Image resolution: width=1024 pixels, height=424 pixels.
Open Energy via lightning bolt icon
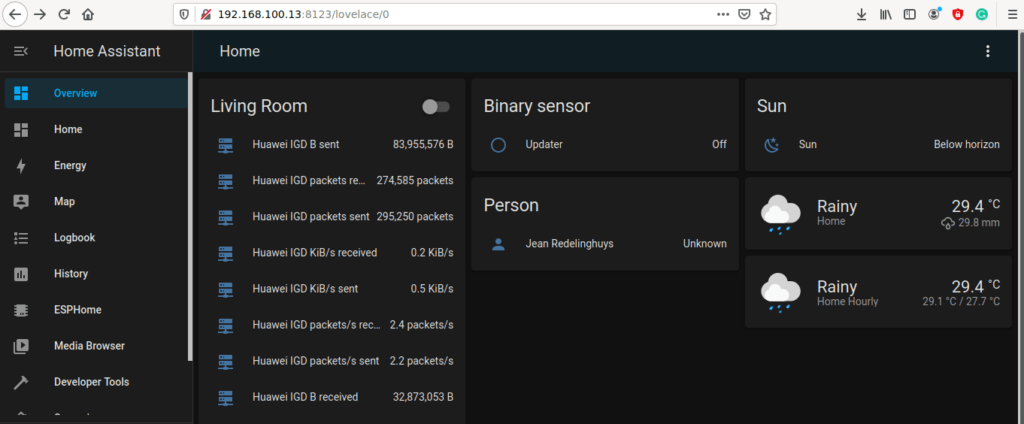tap(21, 166)
